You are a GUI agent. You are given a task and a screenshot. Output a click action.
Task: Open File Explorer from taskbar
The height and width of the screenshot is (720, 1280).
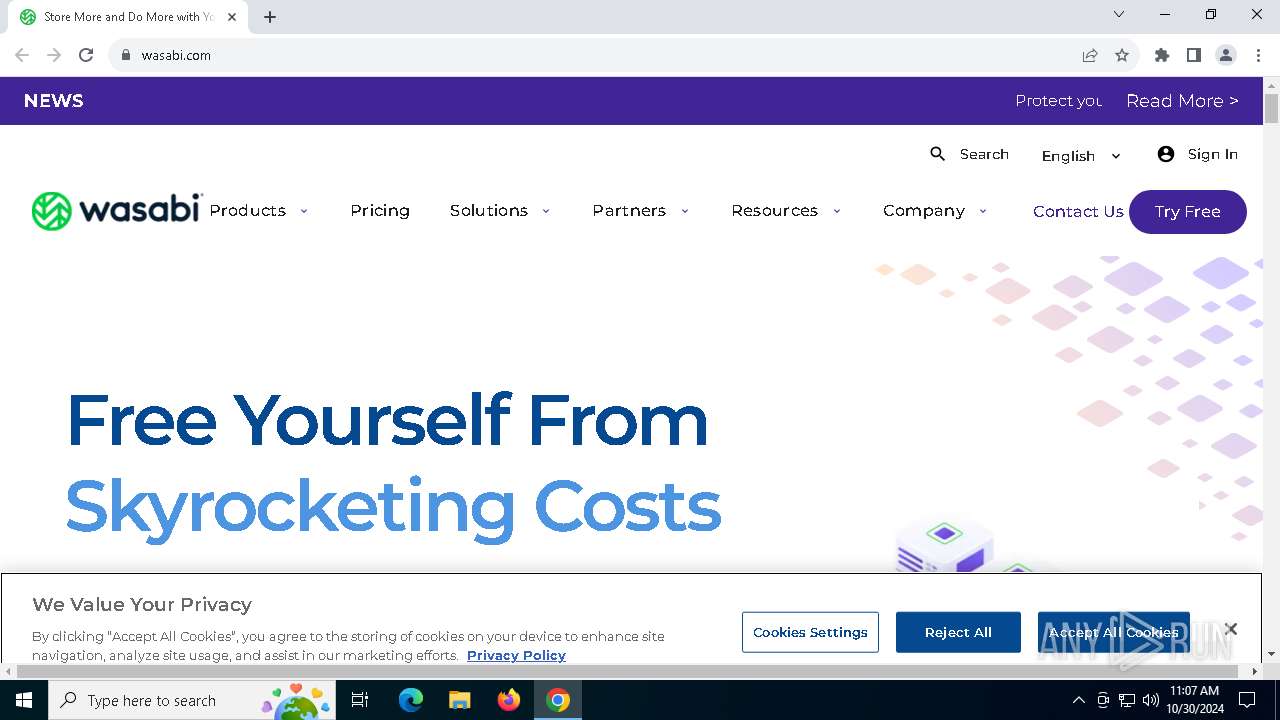click(459, 700)
